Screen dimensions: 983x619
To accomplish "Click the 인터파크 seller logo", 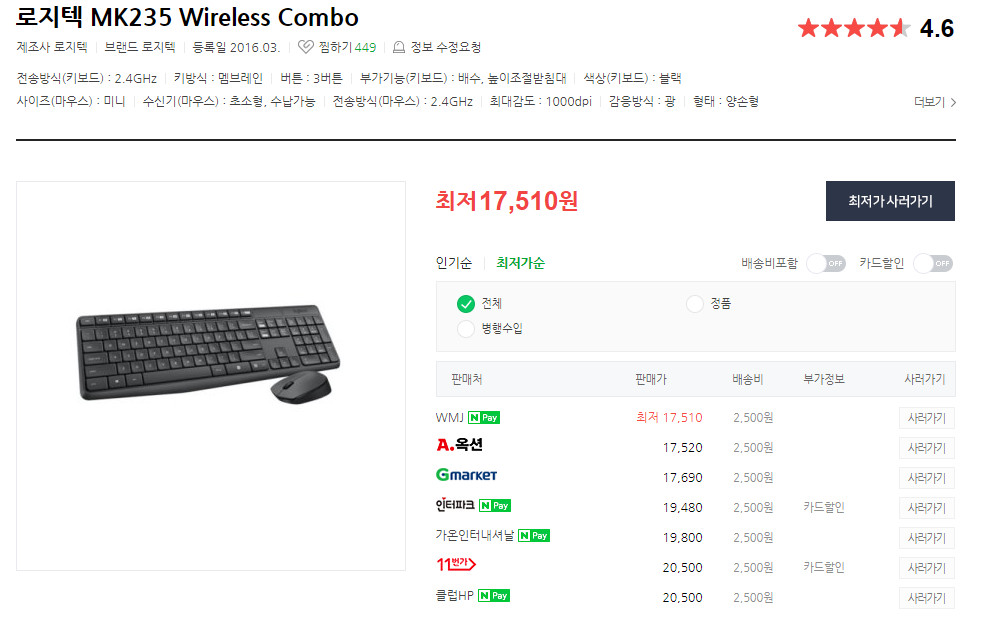I will [x=455, y=505].
